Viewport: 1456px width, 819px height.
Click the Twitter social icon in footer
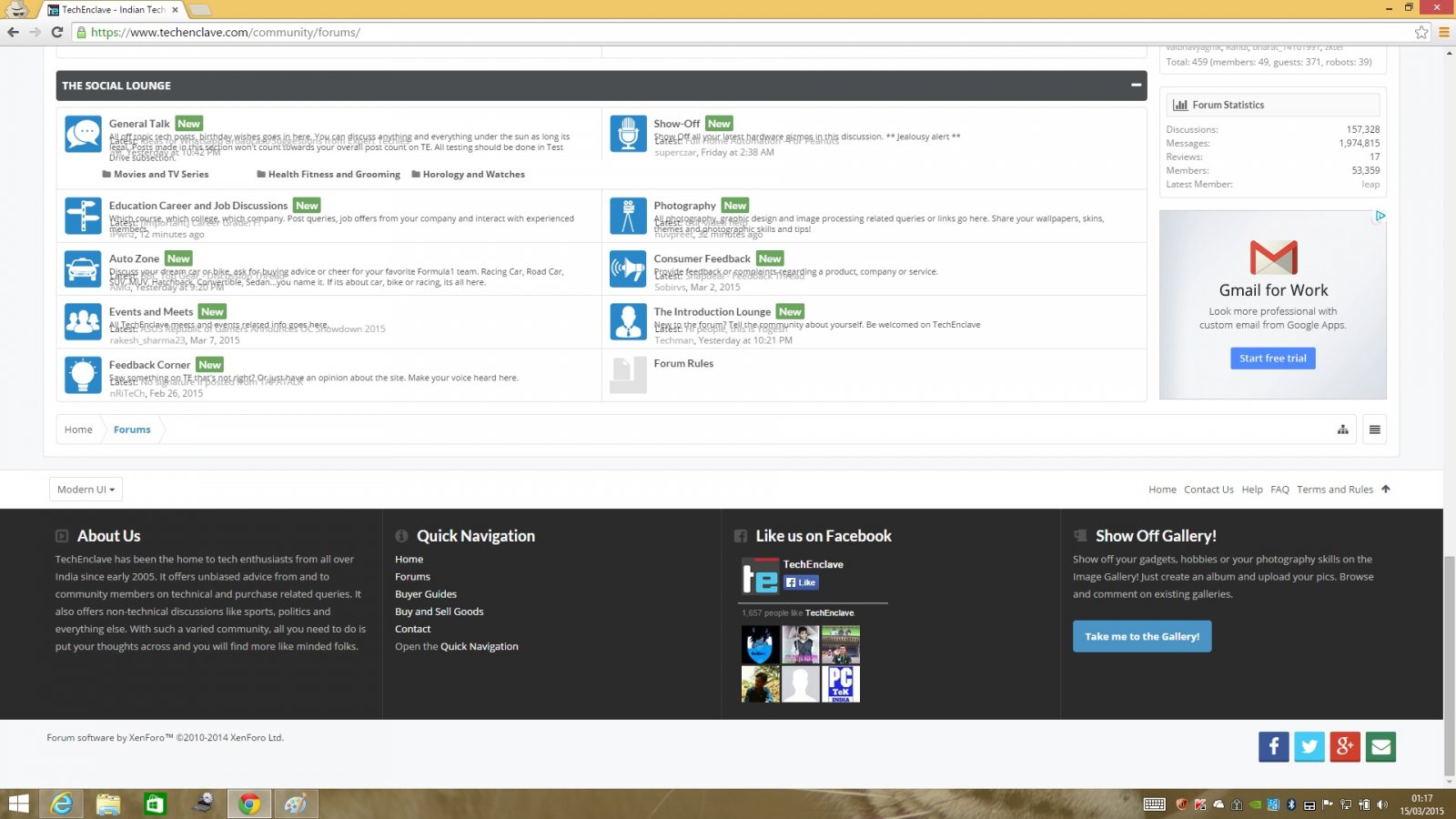click(1309, 747)
